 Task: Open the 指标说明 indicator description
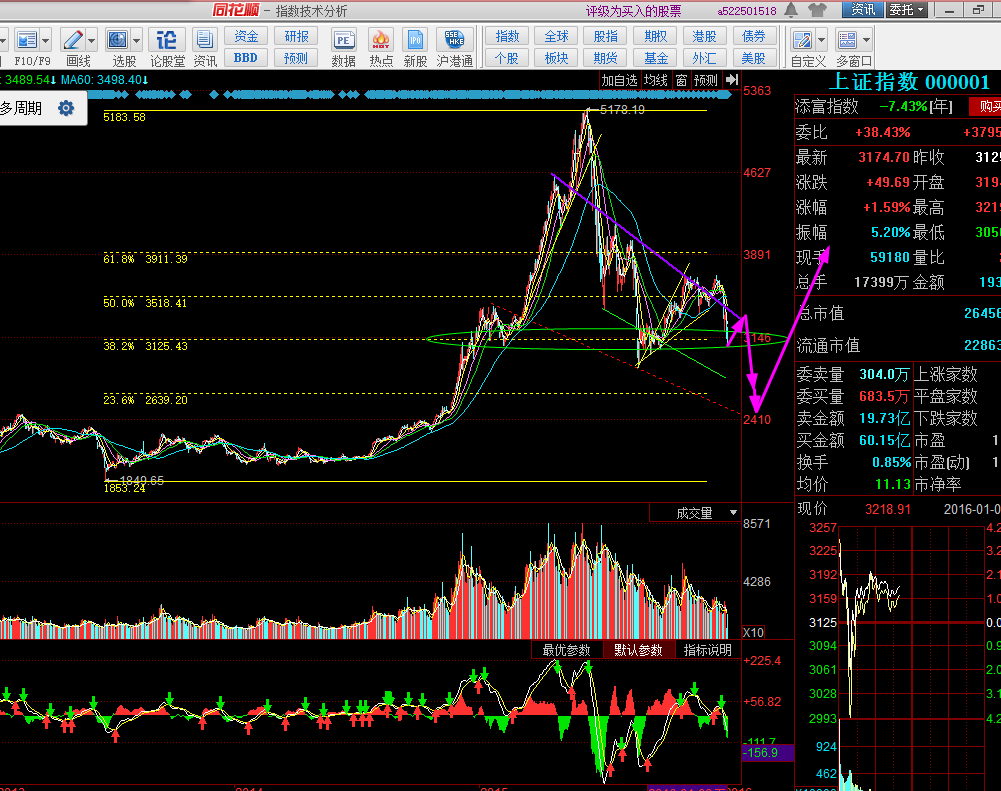coord(707,650)
